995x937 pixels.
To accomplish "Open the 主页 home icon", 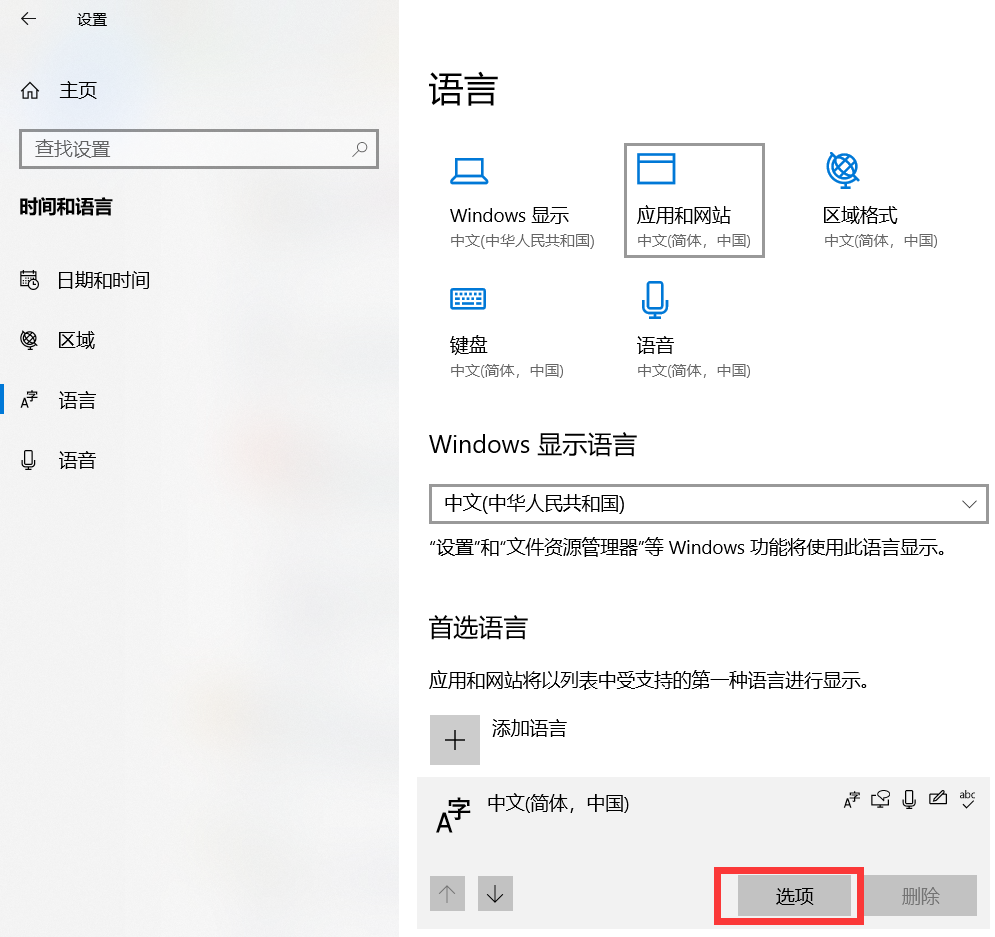I will click(x=30, y=91).
